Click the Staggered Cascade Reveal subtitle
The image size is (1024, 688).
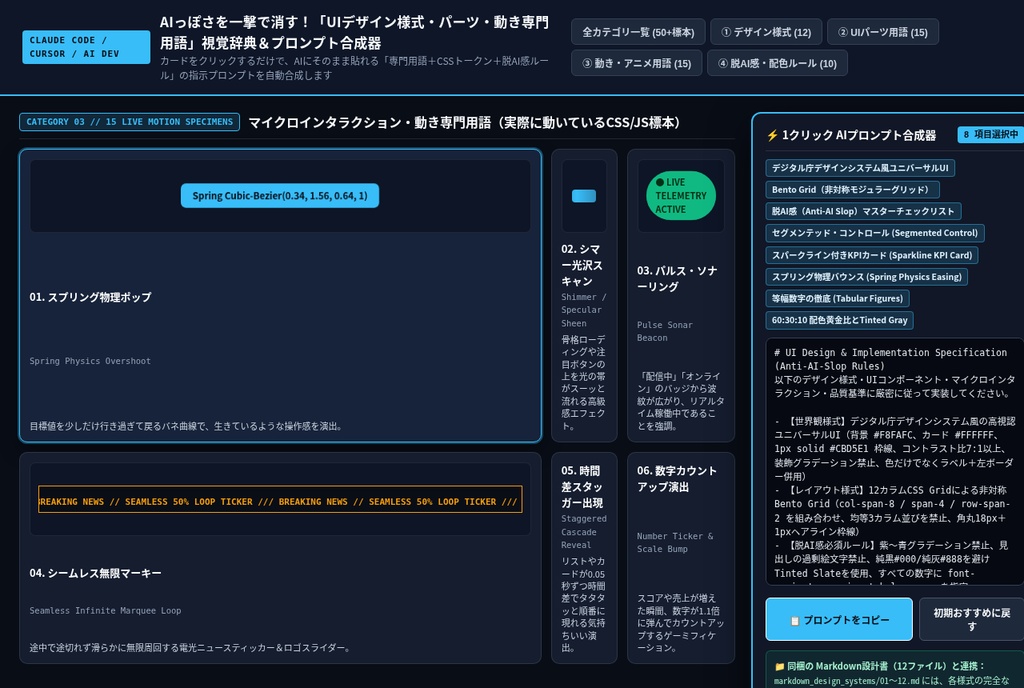pyautogui.click(x=584, y=532)
